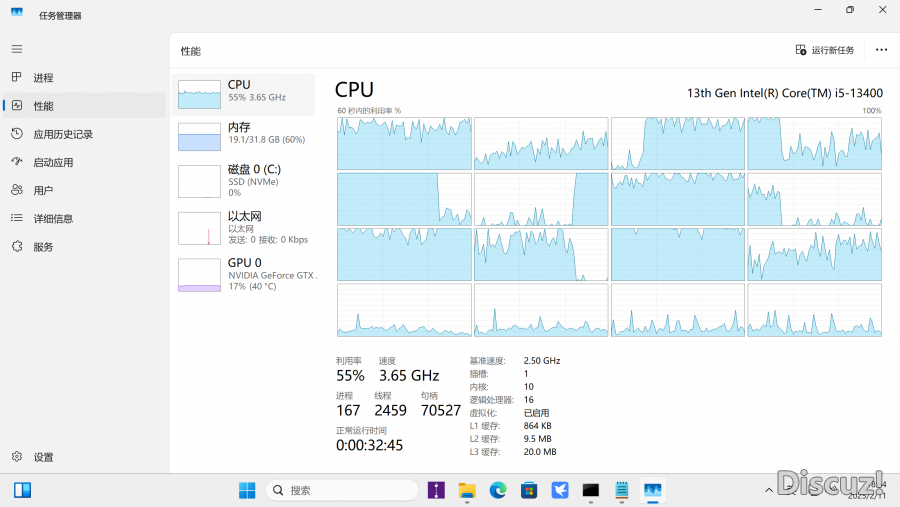Collapse the navigation with the hamburger button
Screen dimensions: 900x507
click(17, 49)
